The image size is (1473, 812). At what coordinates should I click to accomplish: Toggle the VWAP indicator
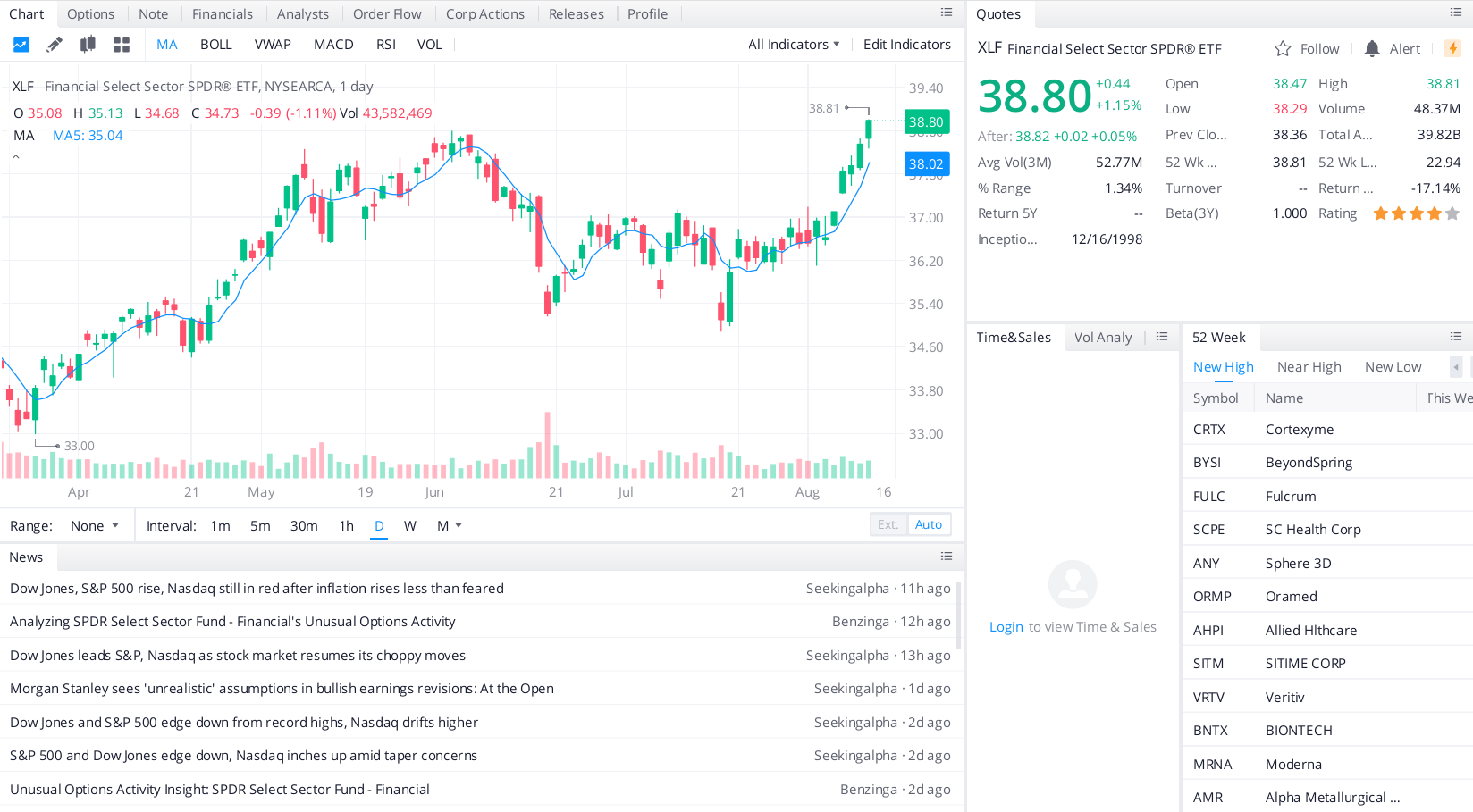pos(273,45)
